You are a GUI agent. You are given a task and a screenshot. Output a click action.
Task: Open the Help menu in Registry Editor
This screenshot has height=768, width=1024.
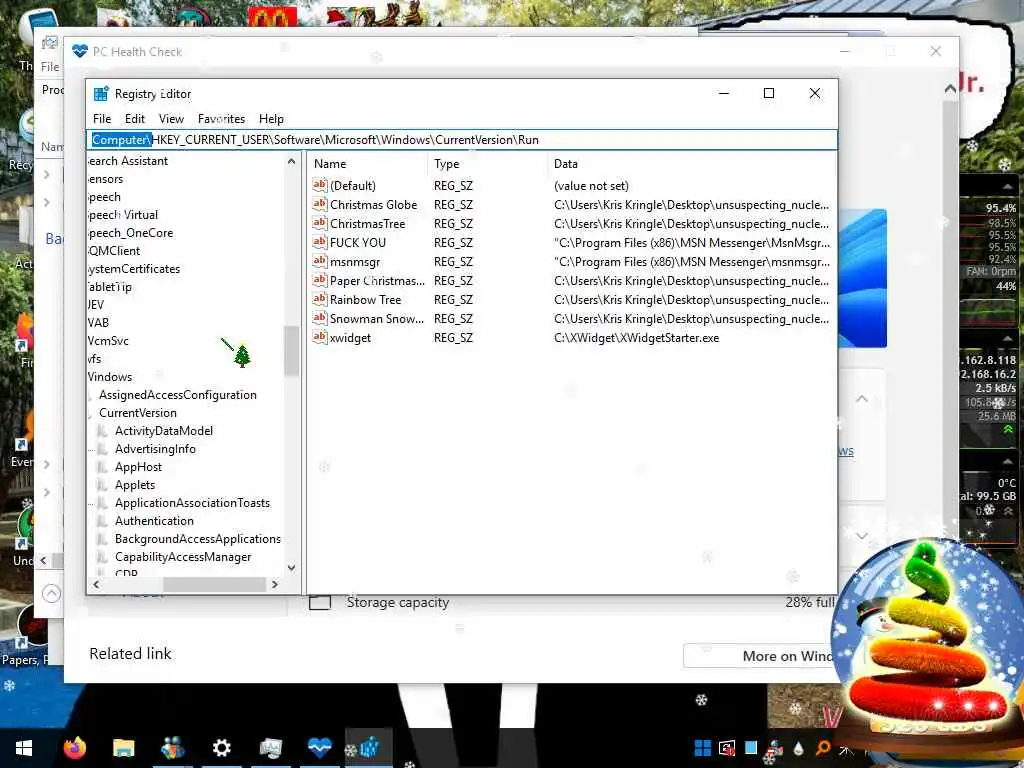click(x=271, y=119)
